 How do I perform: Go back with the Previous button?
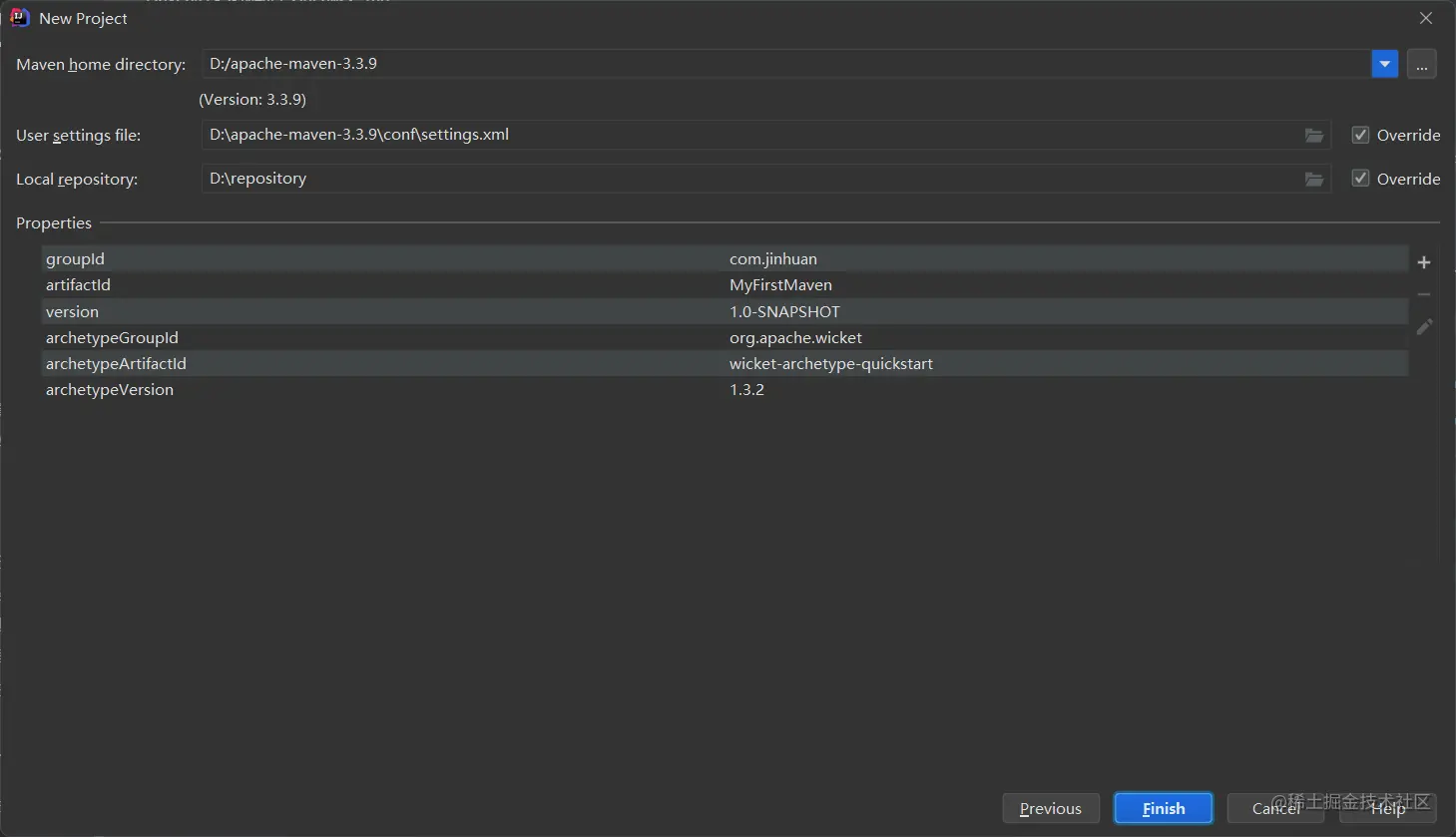(x=1051, y=808)
